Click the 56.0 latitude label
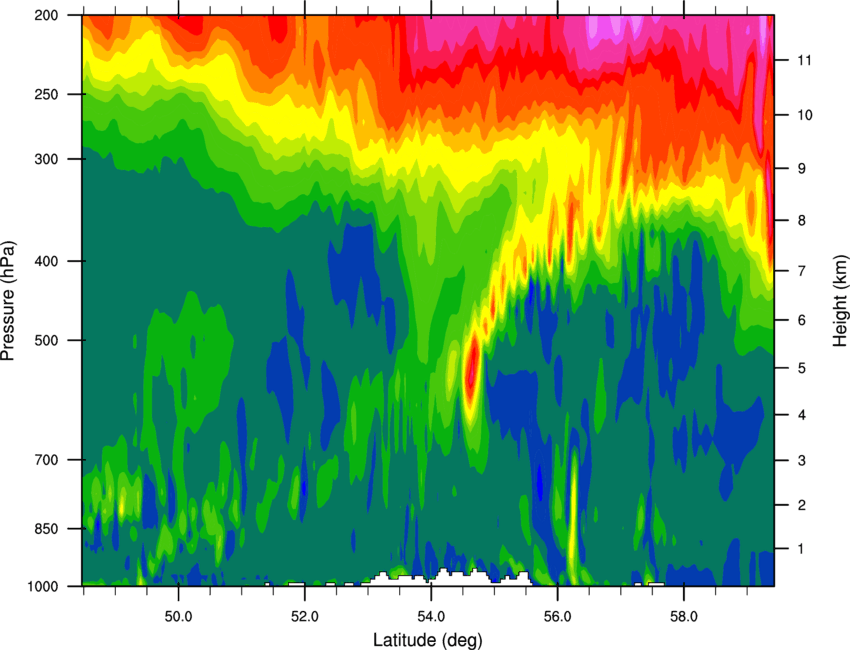The height and width of the screenshot is (650, 850). coord(558,616)
